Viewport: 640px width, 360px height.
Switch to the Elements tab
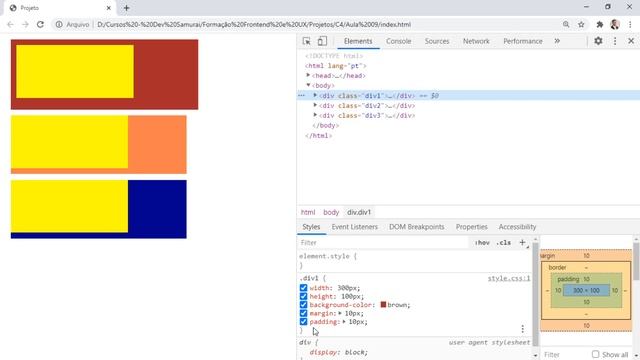click(x=358, y=41)
